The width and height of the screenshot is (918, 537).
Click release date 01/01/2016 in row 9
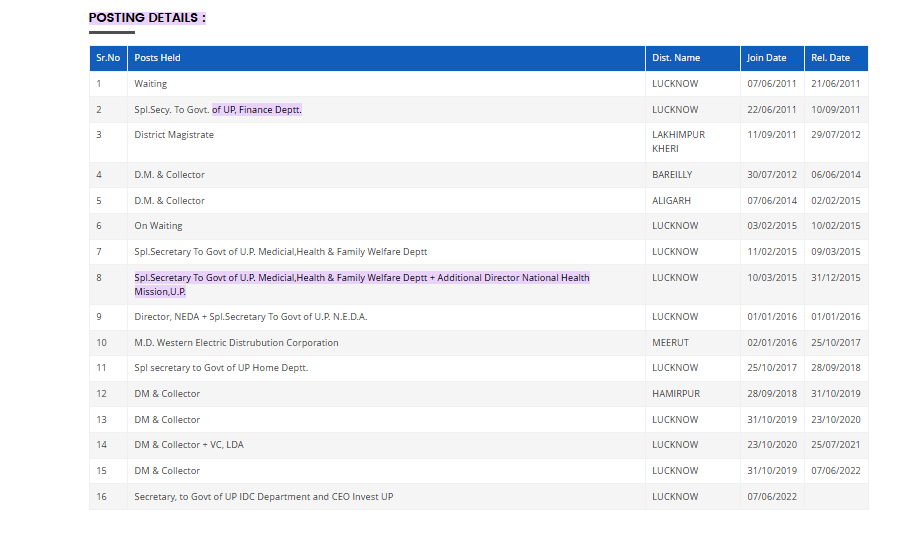[835, 317]
